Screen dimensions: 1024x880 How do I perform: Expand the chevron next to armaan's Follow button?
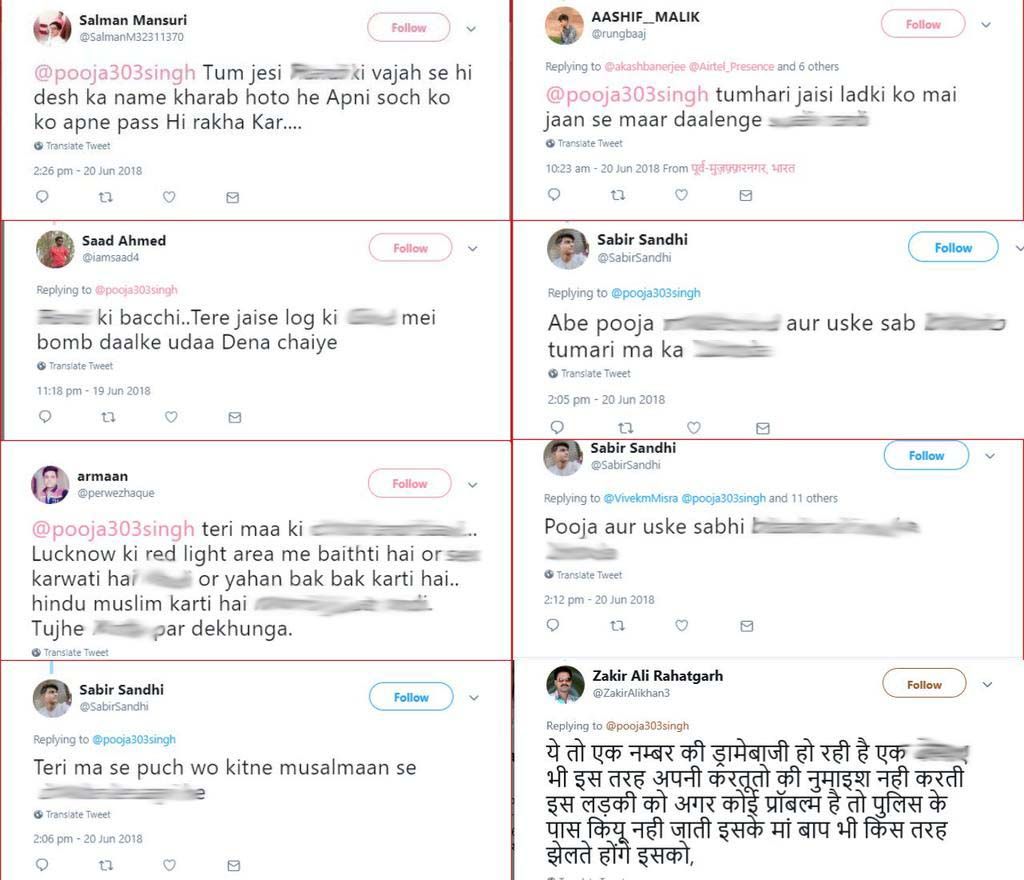coord(471,483)
